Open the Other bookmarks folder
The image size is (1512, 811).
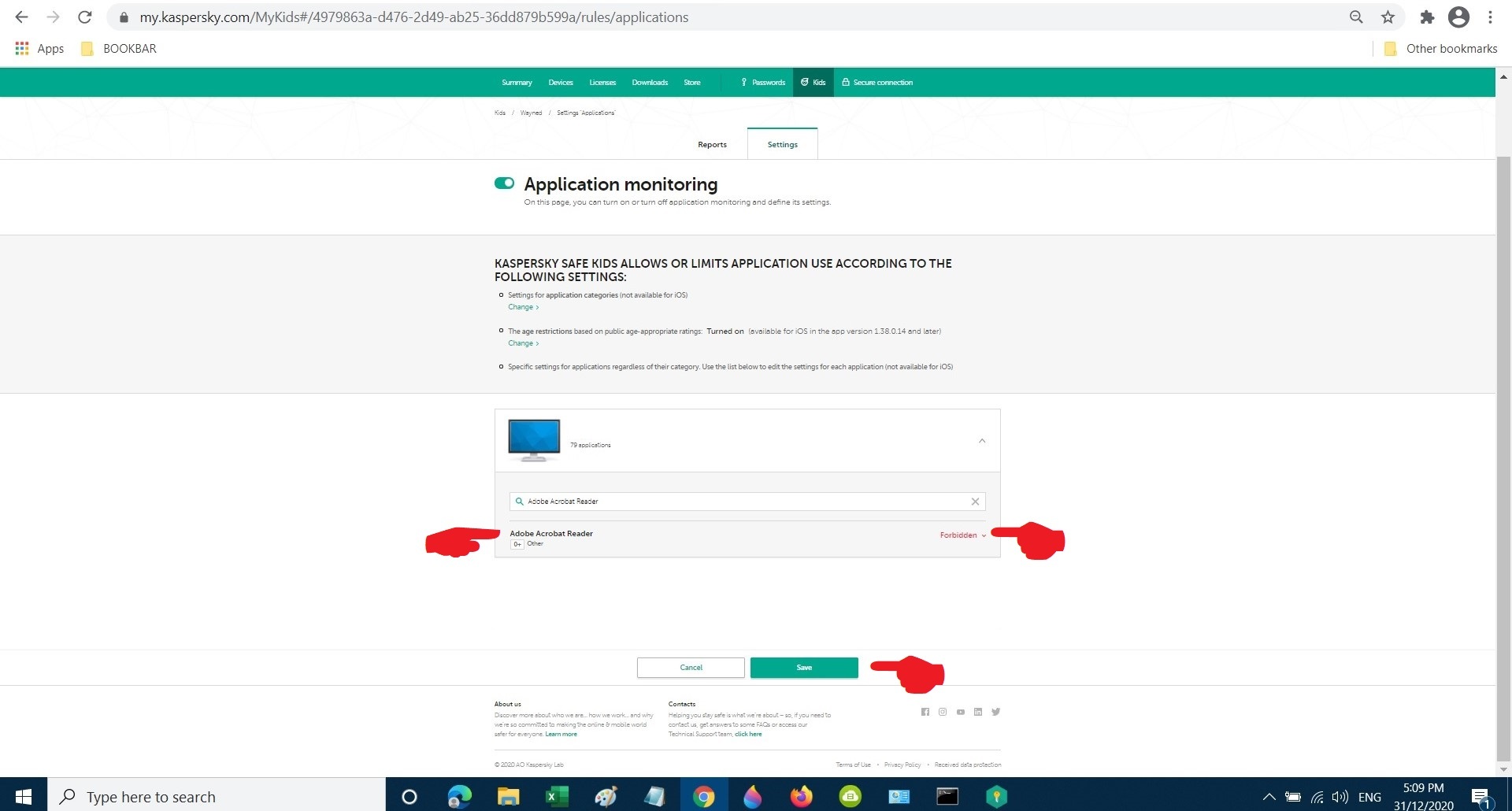[1440, 49]
